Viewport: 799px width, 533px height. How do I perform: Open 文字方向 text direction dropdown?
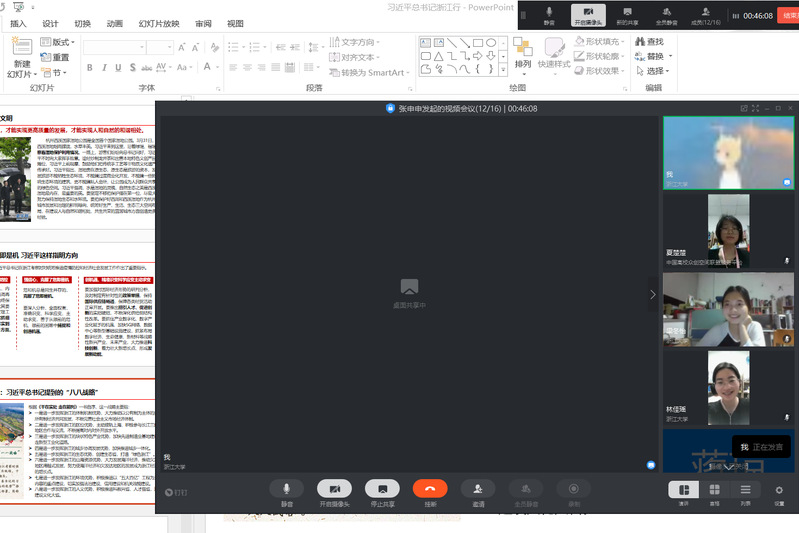click(x=355, y=42)
